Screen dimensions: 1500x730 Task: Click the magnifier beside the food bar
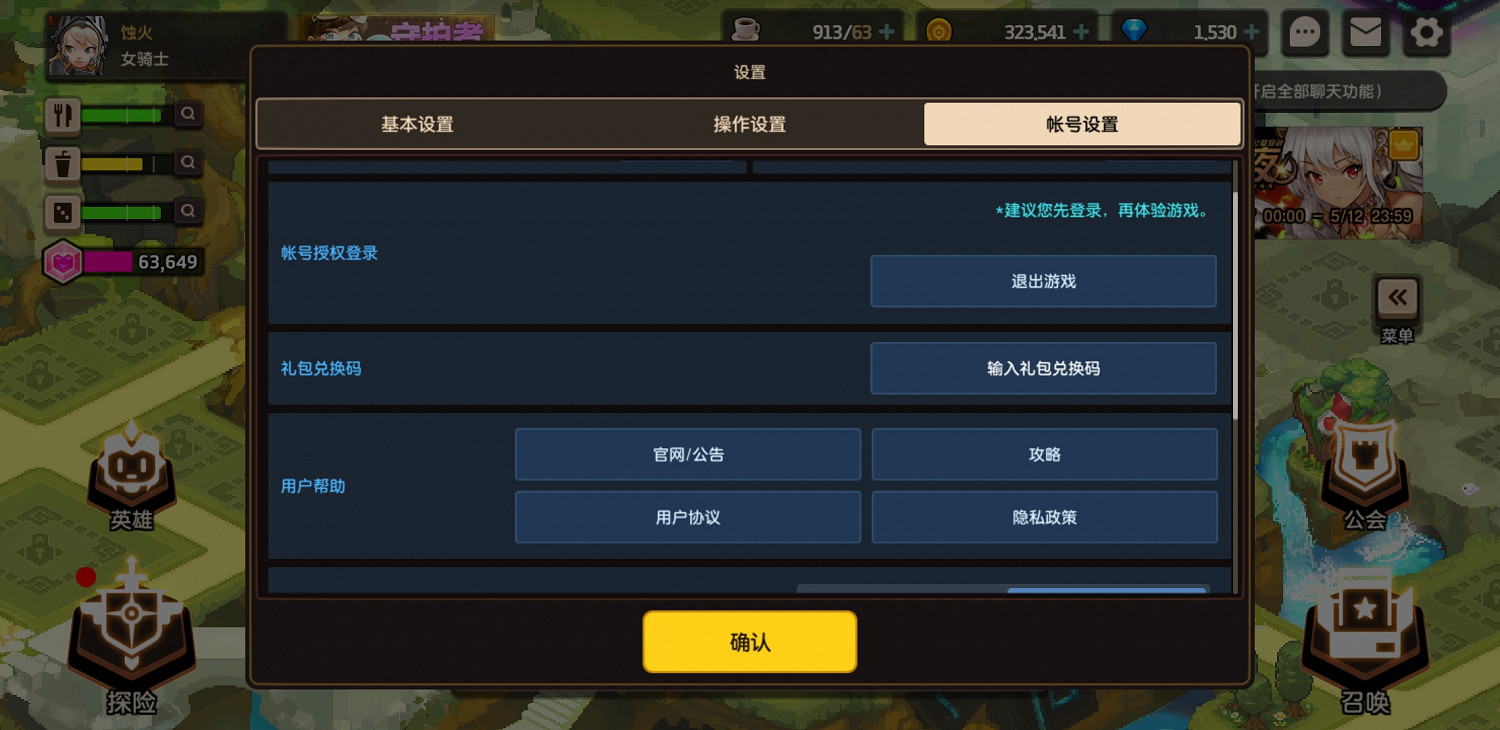[187, 115]
